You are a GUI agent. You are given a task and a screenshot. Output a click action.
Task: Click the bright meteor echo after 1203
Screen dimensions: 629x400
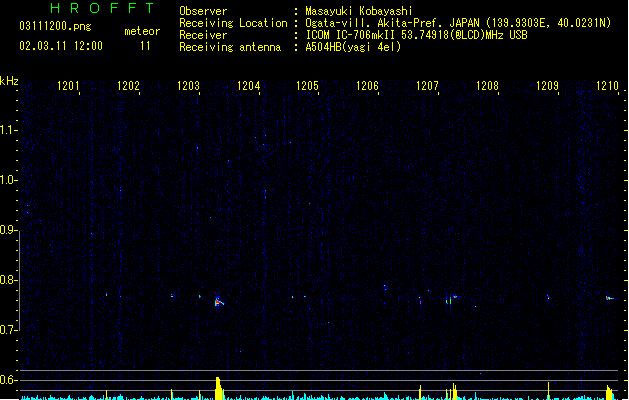point(218,301)
